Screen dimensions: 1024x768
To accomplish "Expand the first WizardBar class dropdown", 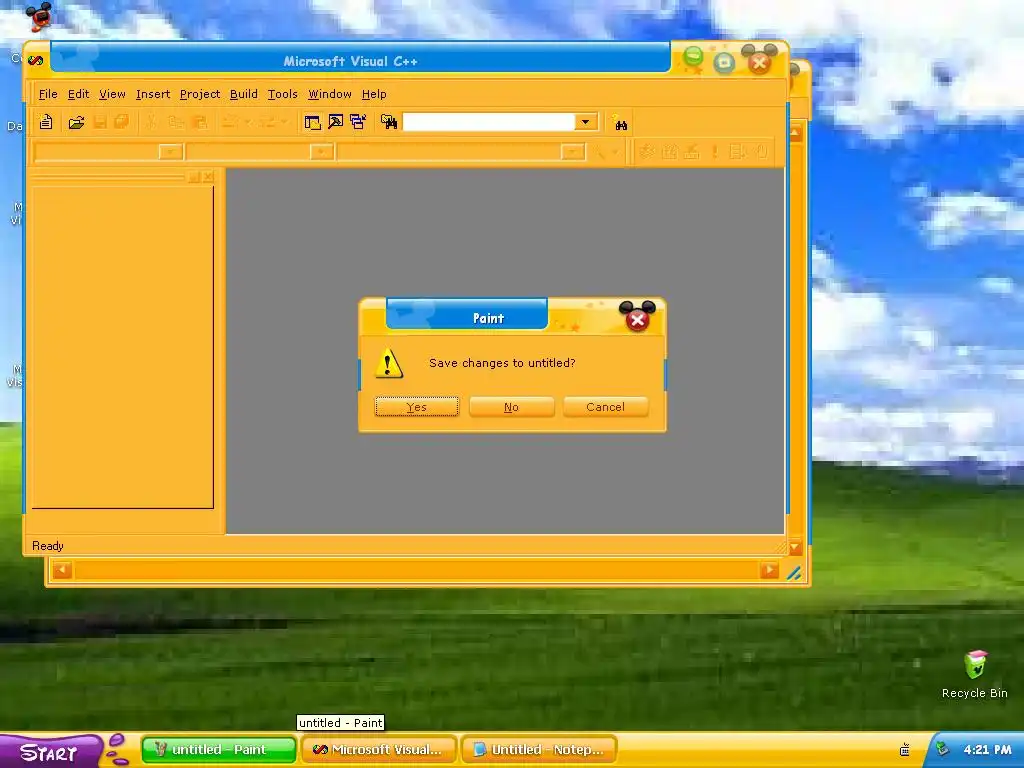I will coord(170,152).
